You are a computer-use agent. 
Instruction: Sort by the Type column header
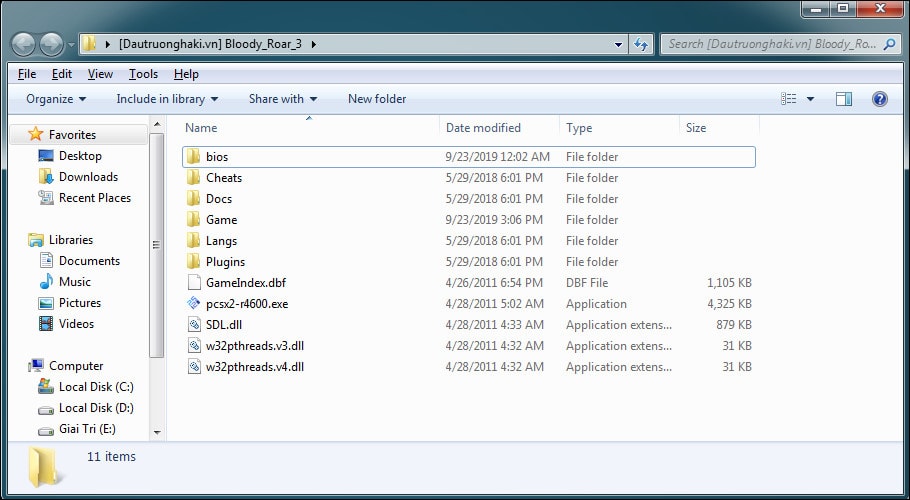coord(619,128)
